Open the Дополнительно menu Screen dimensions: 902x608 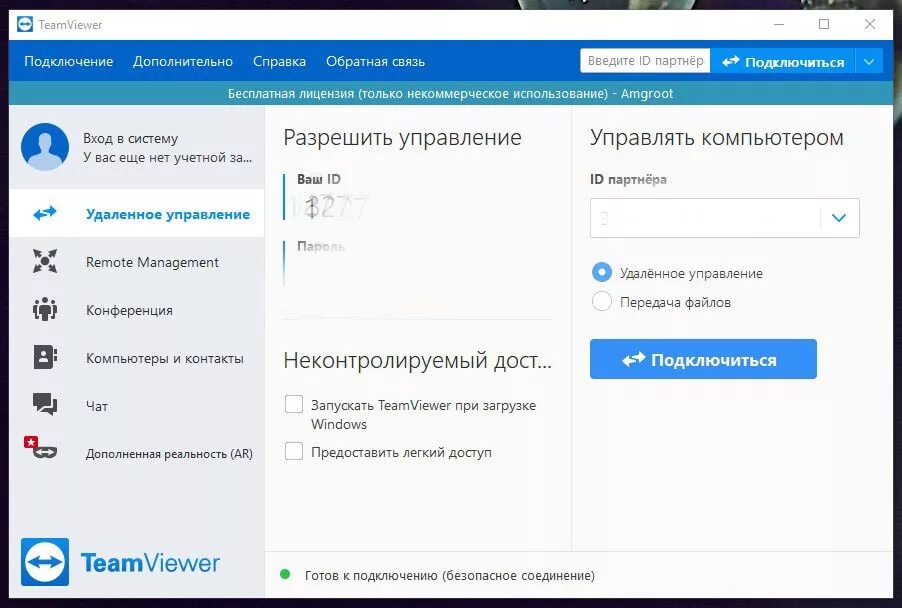click(183, 62)
